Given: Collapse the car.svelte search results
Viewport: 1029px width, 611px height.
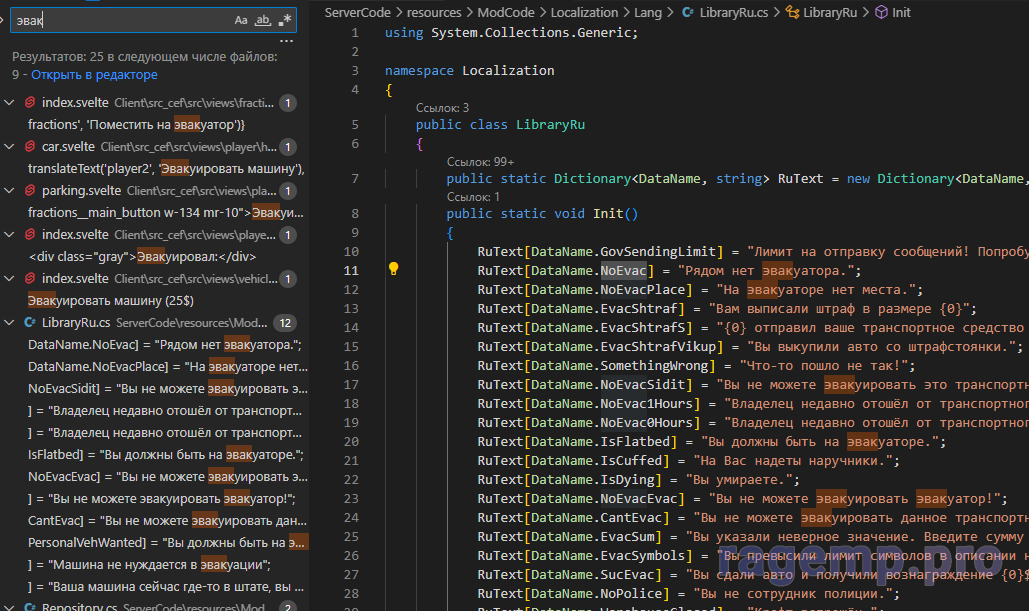Looking at the screenshot, I should [x=10, y=147].
